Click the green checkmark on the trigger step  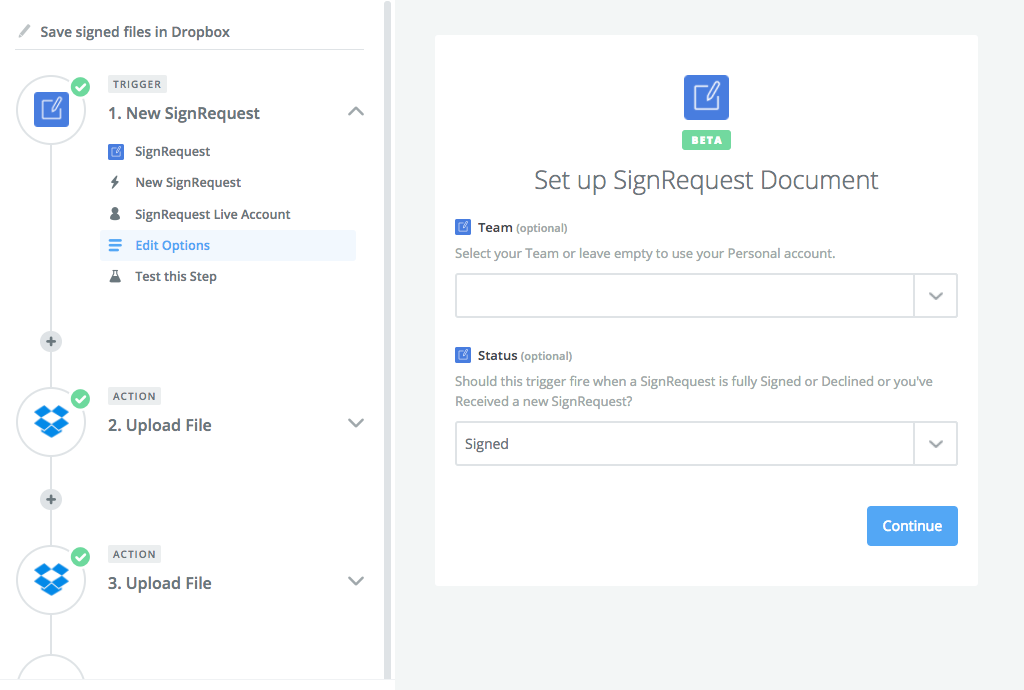coord(80,86)
